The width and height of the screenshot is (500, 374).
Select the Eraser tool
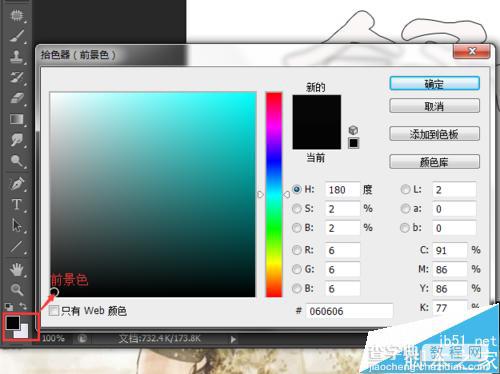17,98
